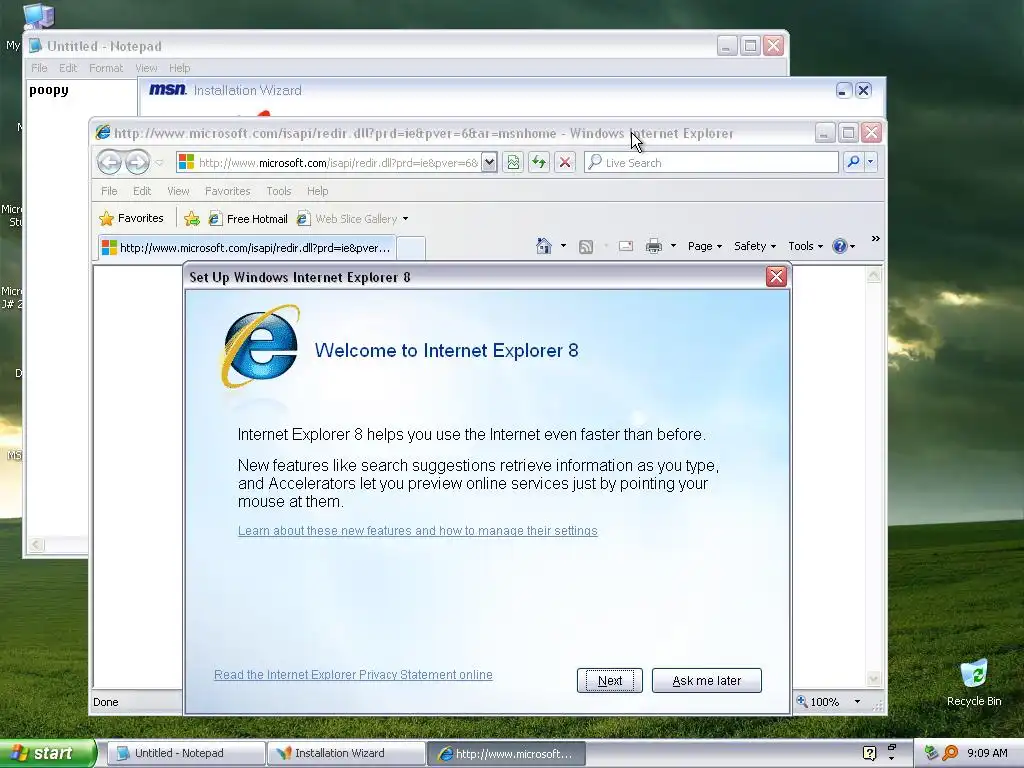Click the blue Help question icon

pos(840,246)
